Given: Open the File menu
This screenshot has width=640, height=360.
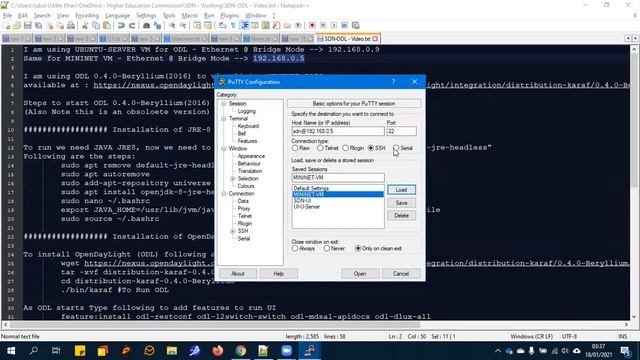Looking at the screenshot, I should 7,16.
